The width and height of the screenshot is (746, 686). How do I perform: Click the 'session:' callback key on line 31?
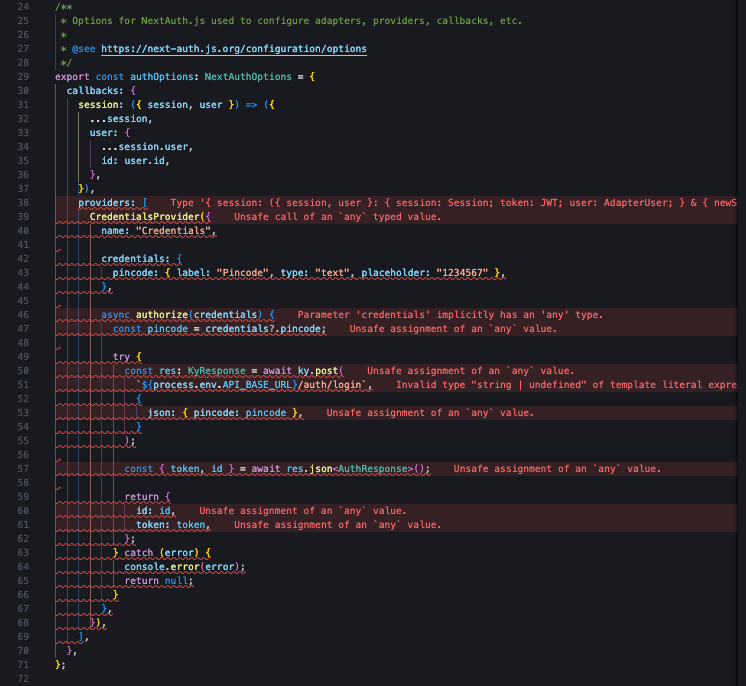(x=101, y=105)
